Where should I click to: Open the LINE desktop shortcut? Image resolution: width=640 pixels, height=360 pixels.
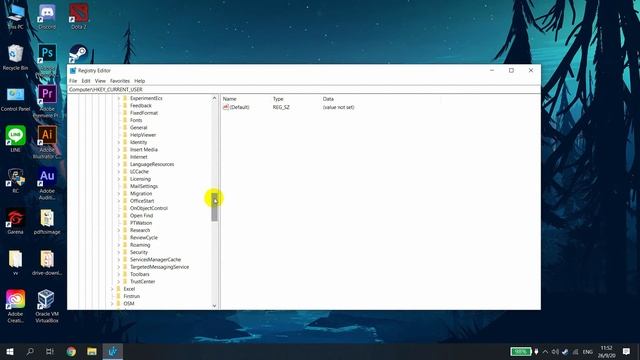tap(16, 139)
